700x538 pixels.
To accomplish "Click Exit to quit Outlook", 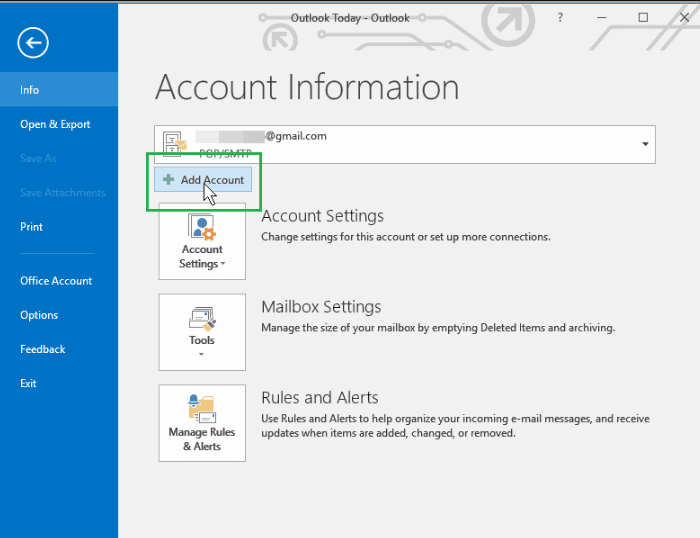I will [28, 383].
